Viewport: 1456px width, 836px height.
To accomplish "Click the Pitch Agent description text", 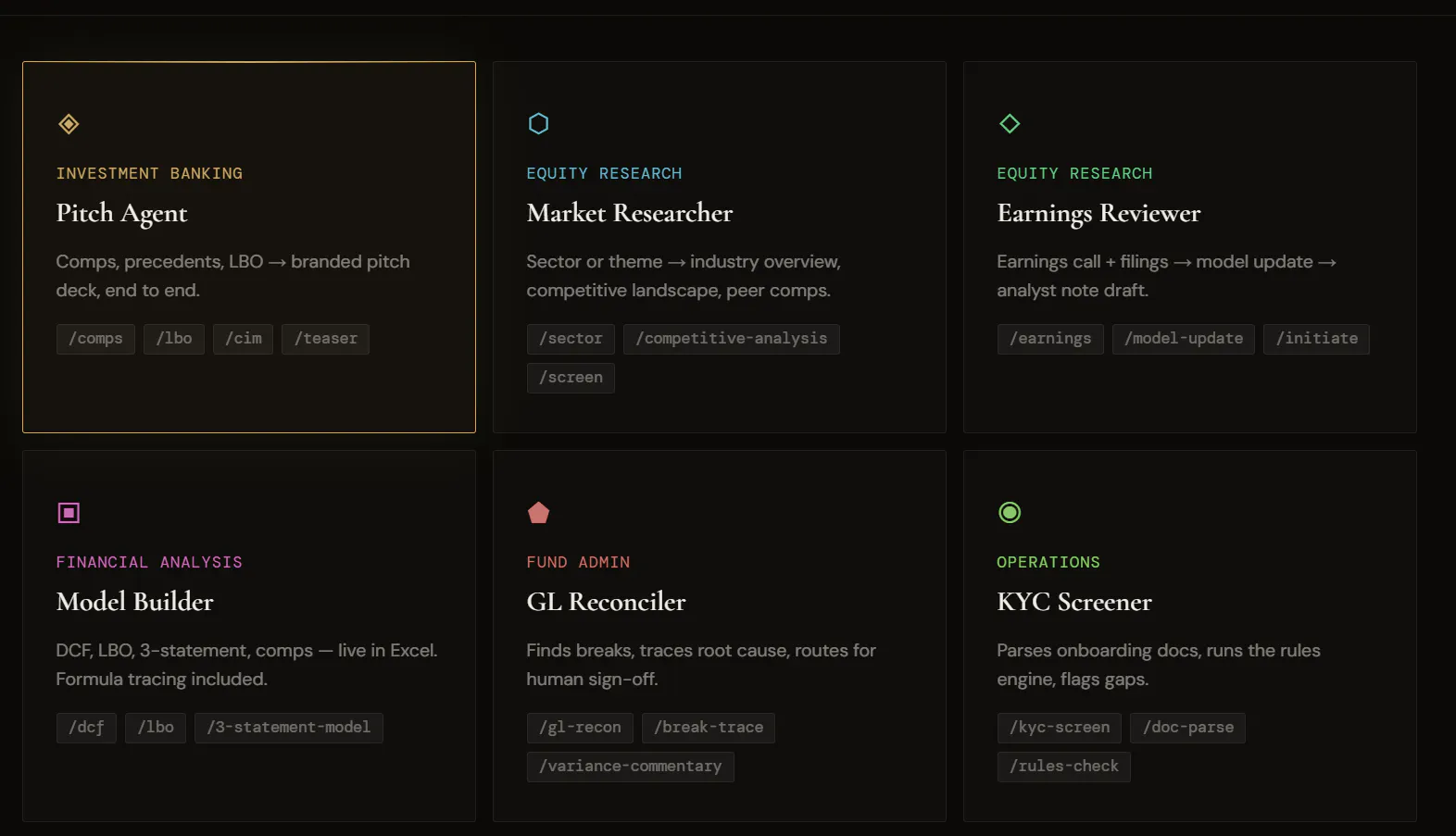I will point(232,276).
